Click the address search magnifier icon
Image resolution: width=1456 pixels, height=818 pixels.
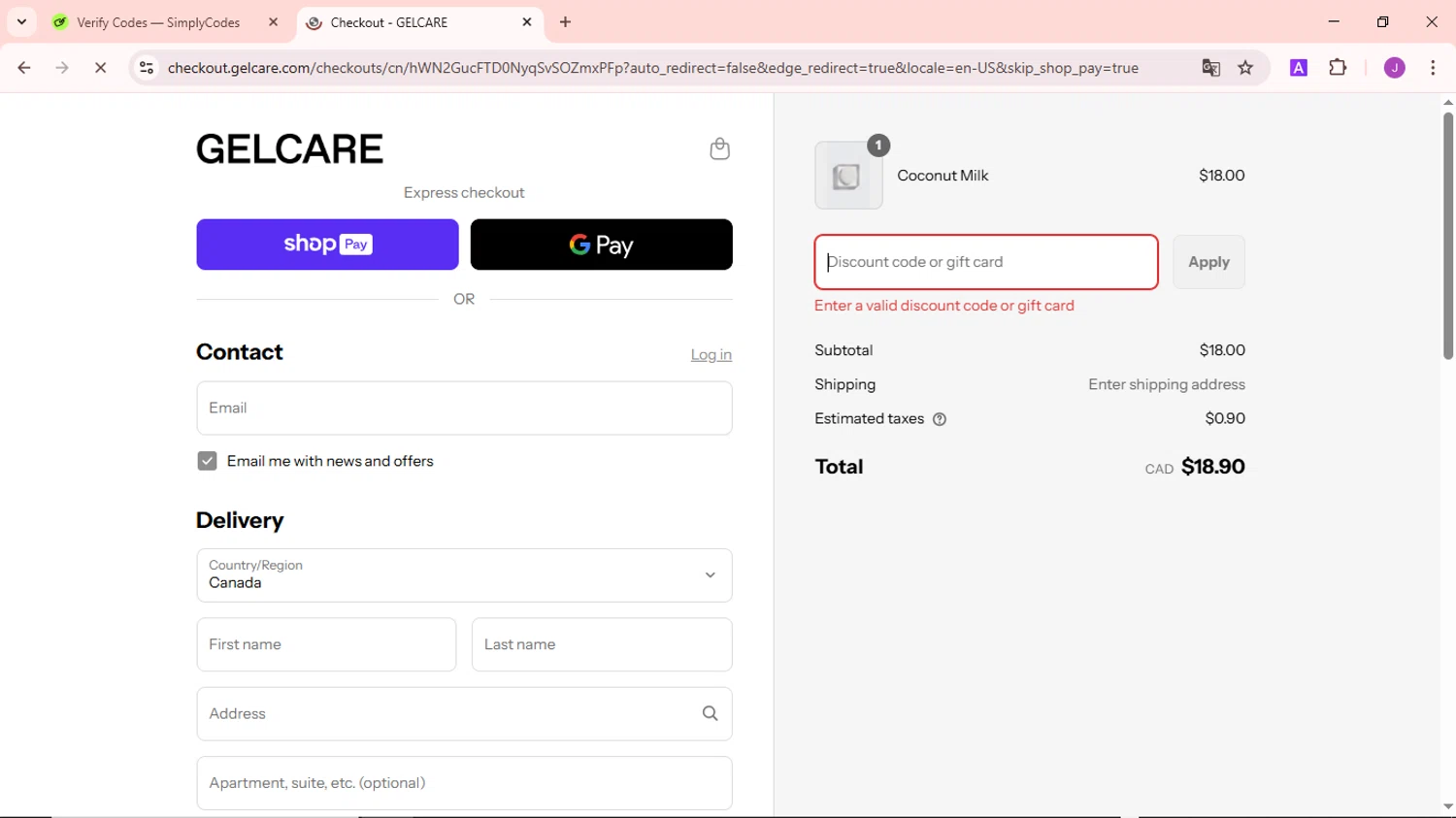(710, 713)
